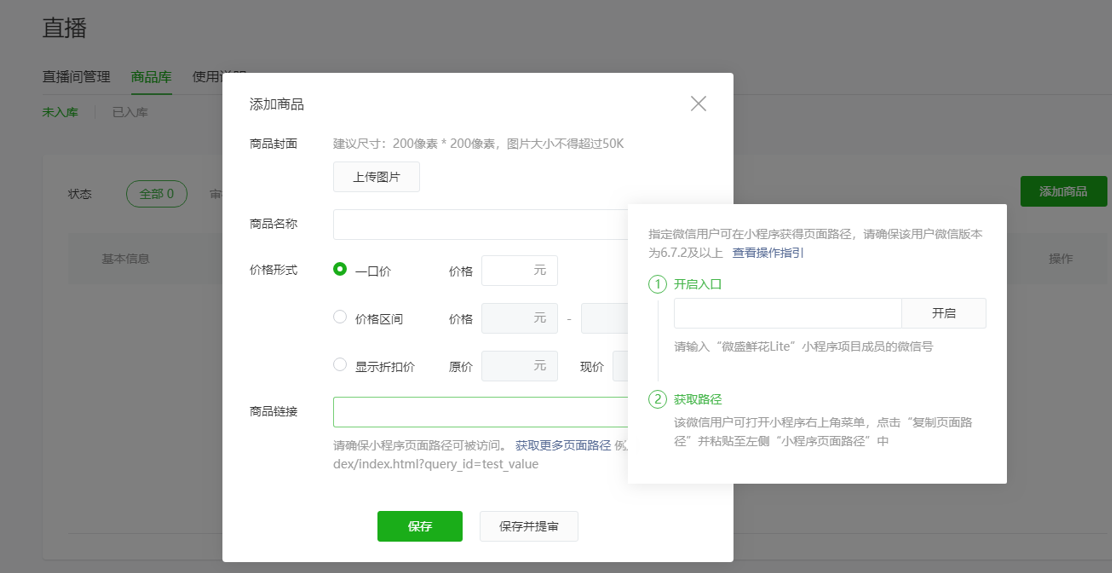Open the 获取更多页面路径 link

tap(563, 445)
